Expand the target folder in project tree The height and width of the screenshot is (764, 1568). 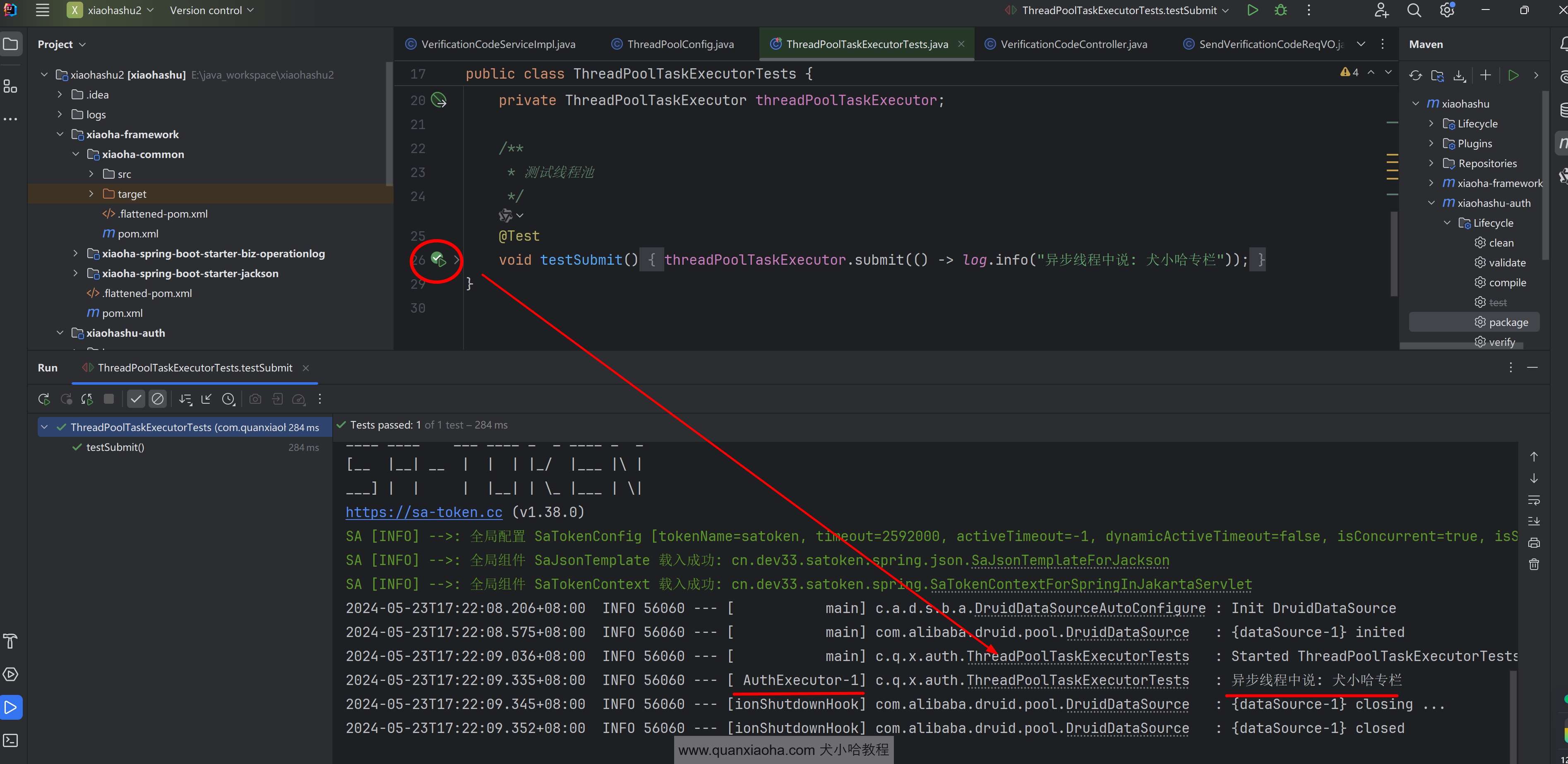[x=91, y=194]
